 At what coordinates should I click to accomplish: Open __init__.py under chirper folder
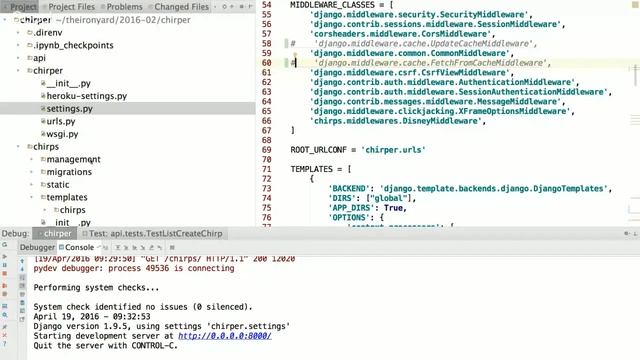click(x=68, y=83)
